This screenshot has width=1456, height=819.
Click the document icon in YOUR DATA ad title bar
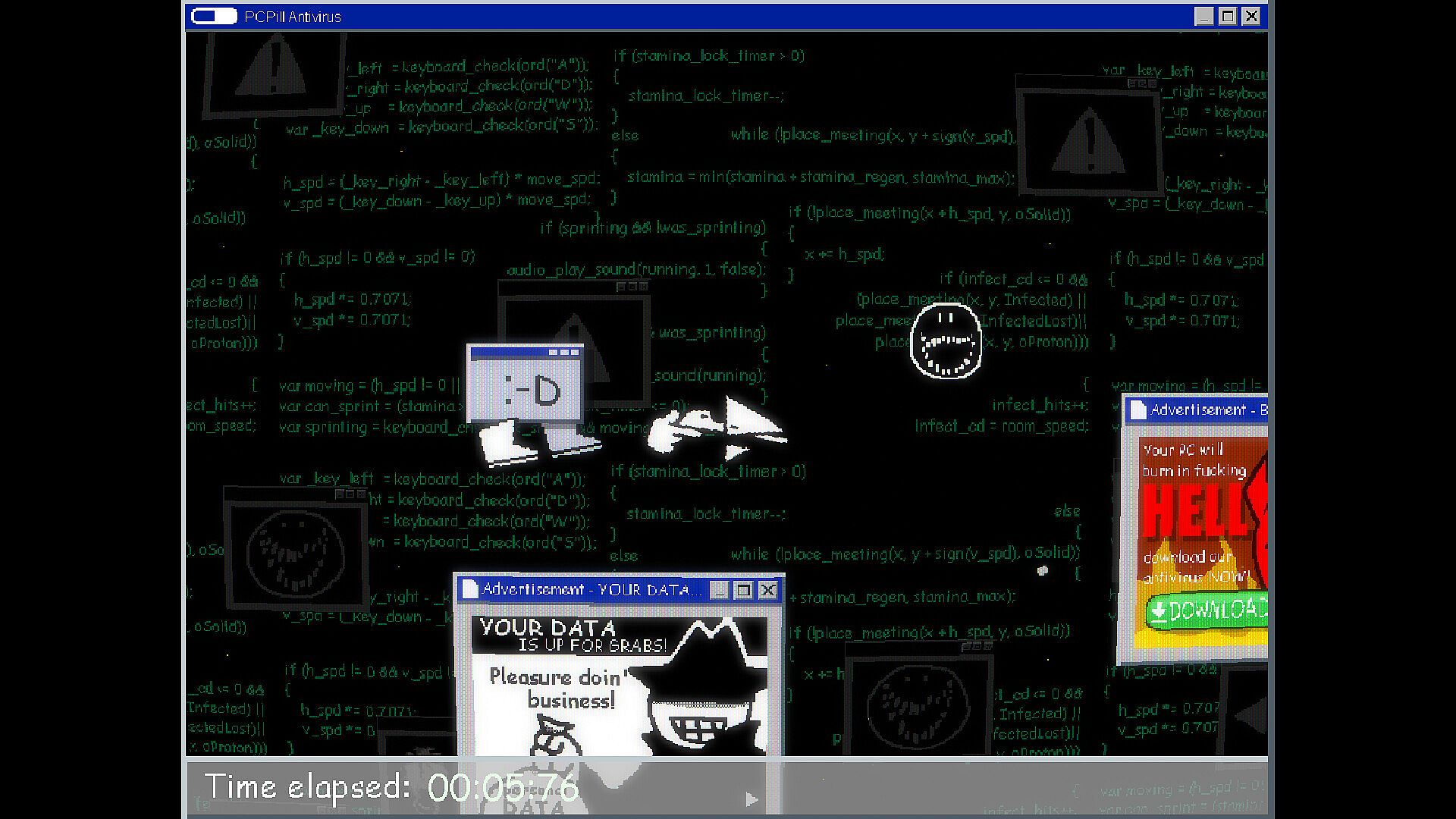click(x=470, y=589)
